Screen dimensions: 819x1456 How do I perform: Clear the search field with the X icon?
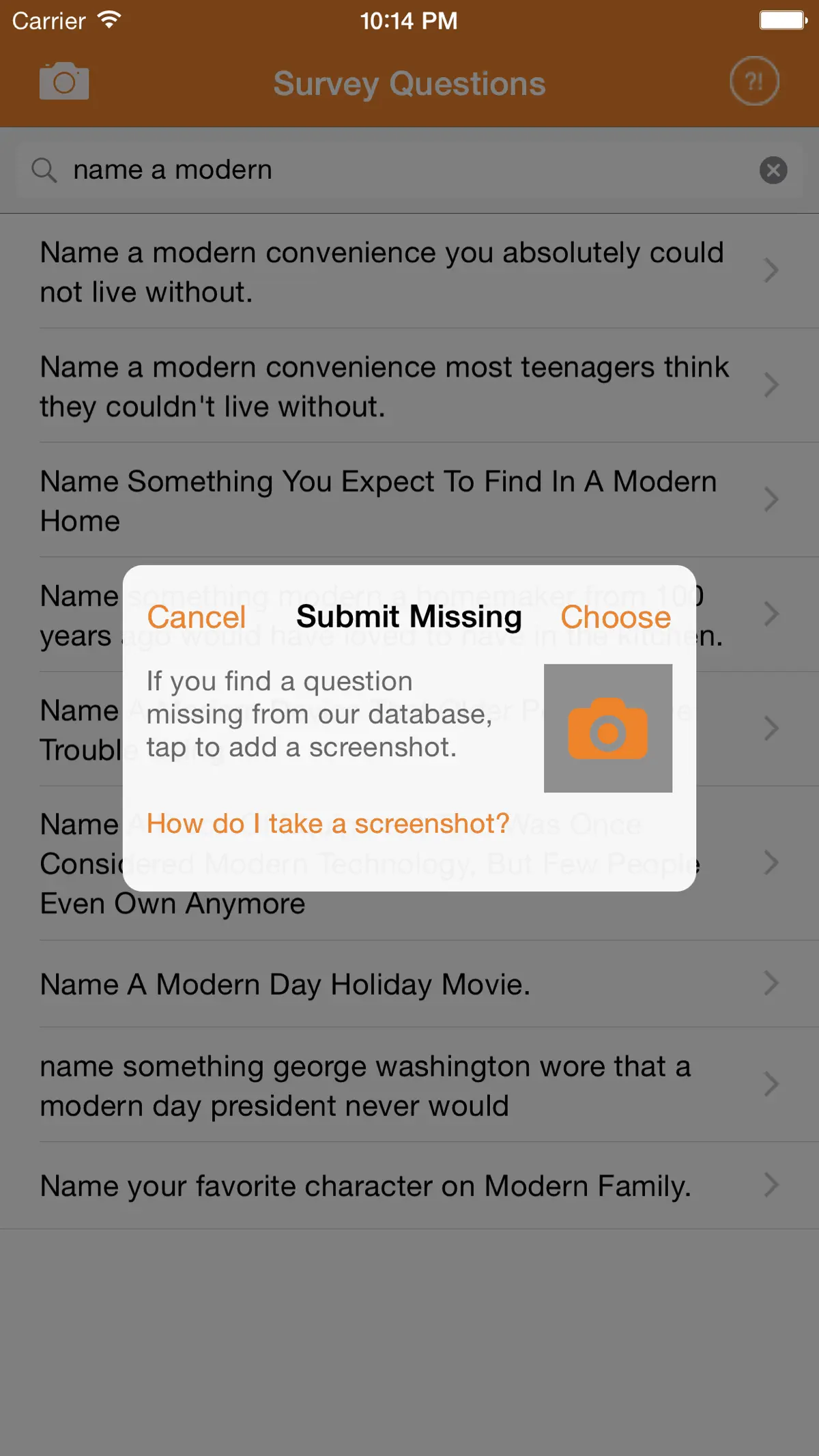point(773,170)
